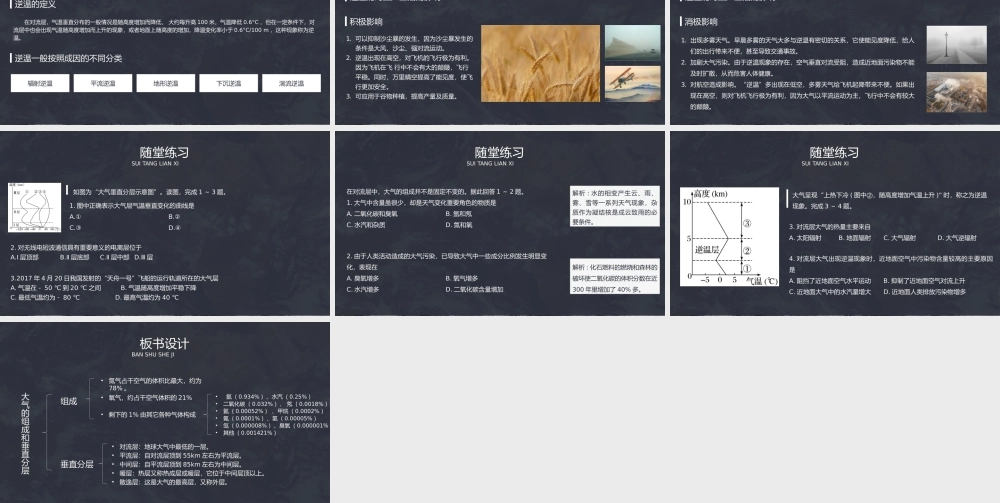Image resolution: width=1000 pixels, height=503 pixels.
Task: Click the 随堂练习 title on the first exercise slide
Action: click(164, 152)
